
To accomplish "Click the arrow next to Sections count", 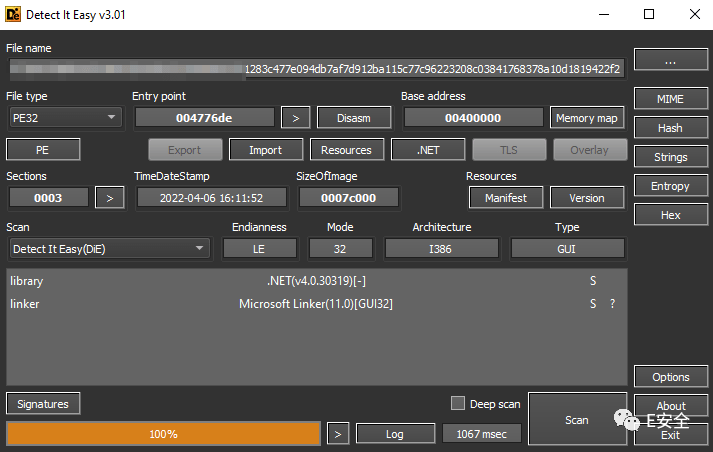I will tap(110, 198).
